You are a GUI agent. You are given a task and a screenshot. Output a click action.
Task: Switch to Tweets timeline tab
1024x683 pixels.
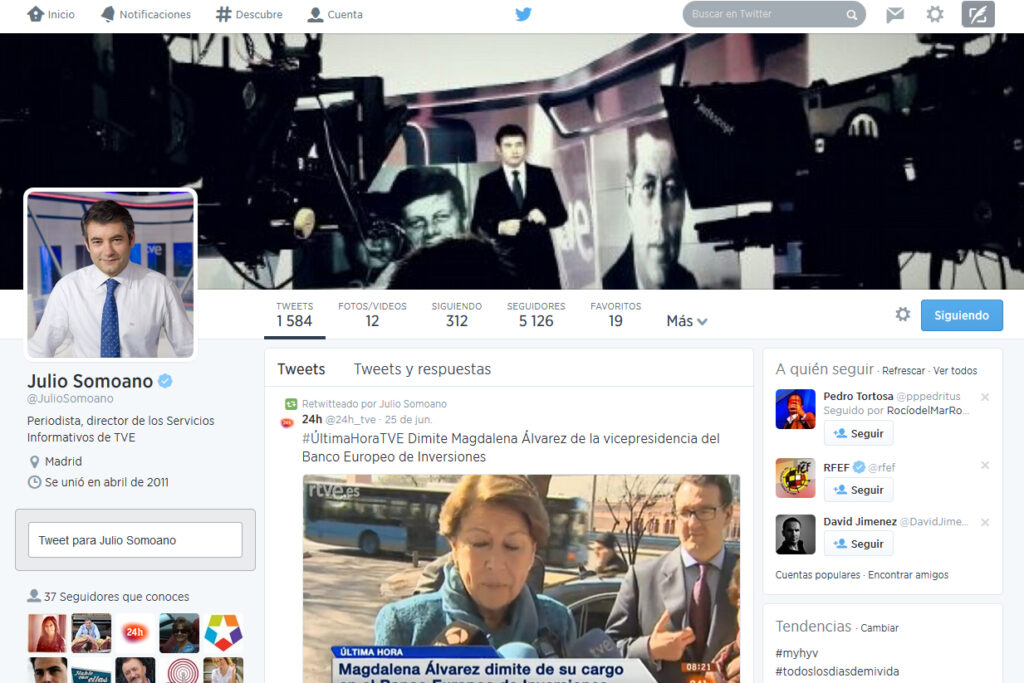pos(301,369)
